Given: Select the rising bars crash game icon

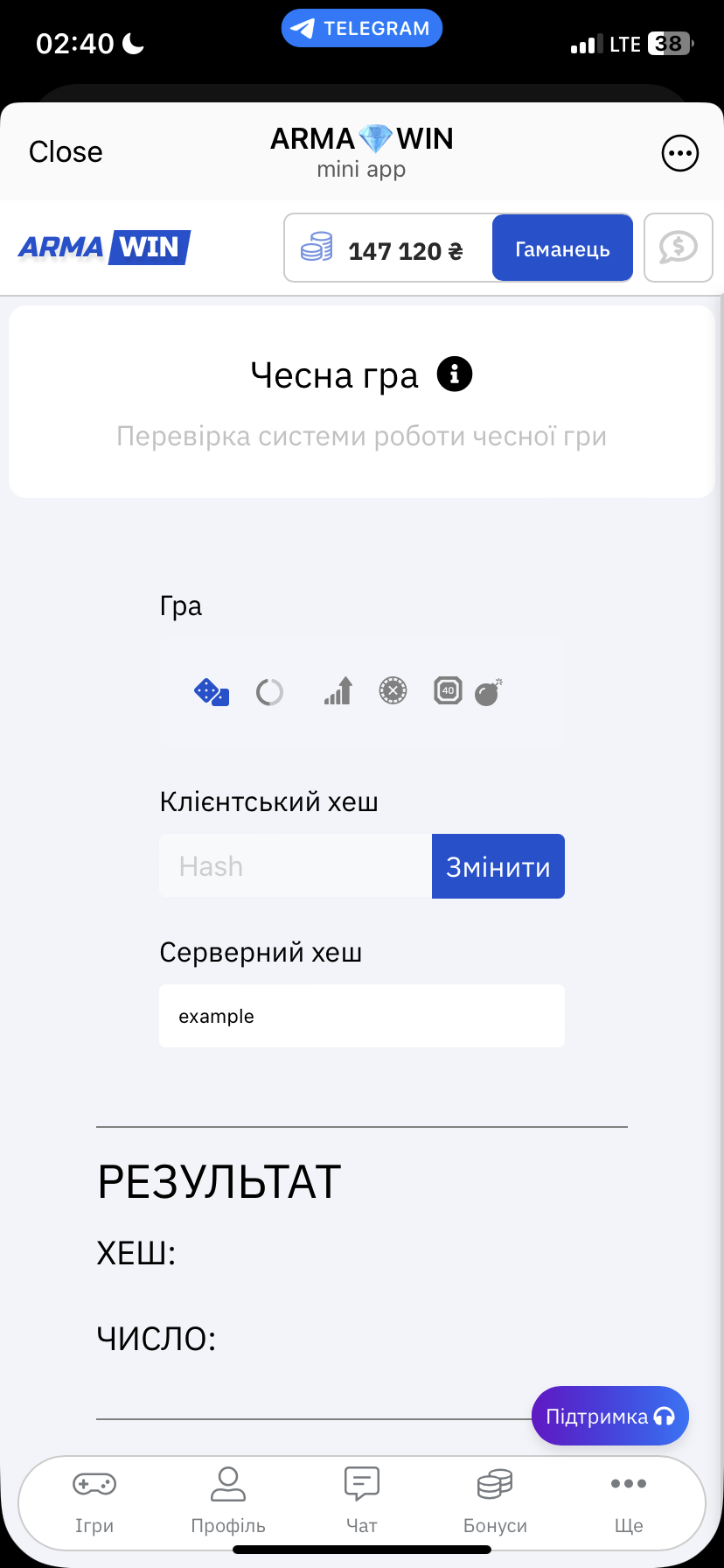Looking at the screenshot, I should point(338,691).
